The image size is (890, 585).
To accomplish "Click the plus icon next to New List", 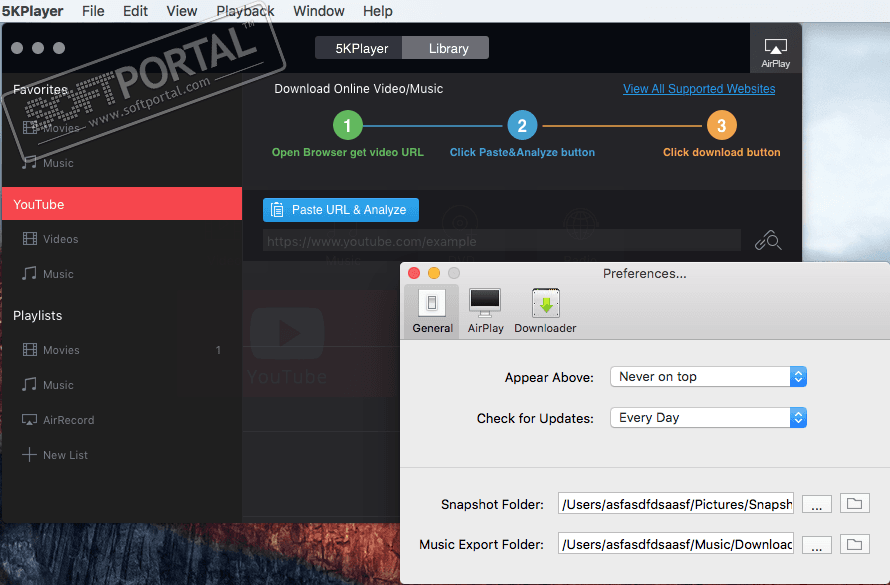I will click(x=29, y=455).
